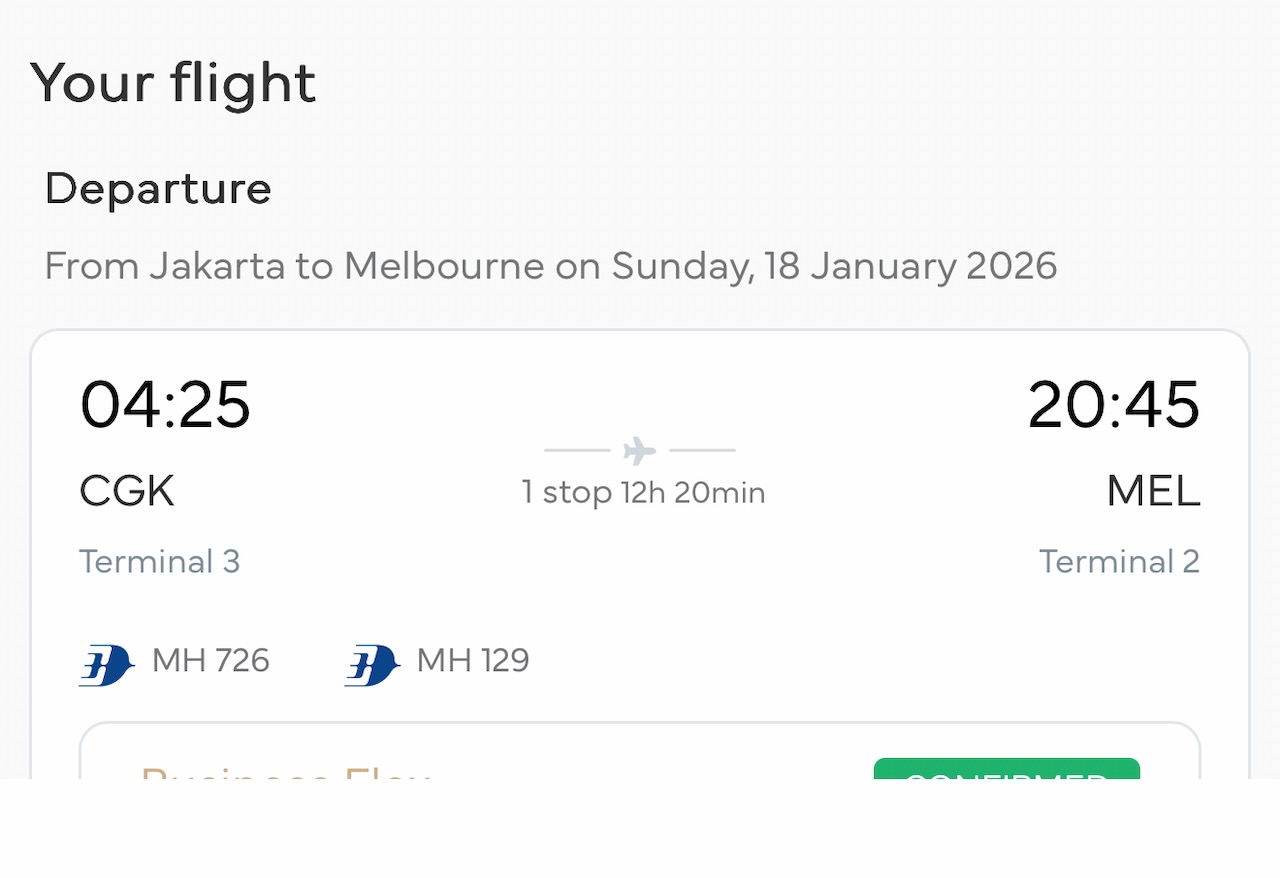This screenshot has height=878, width=1280.
Task: Tap the MEL airport code
Action: click(x=1152, y=492)
